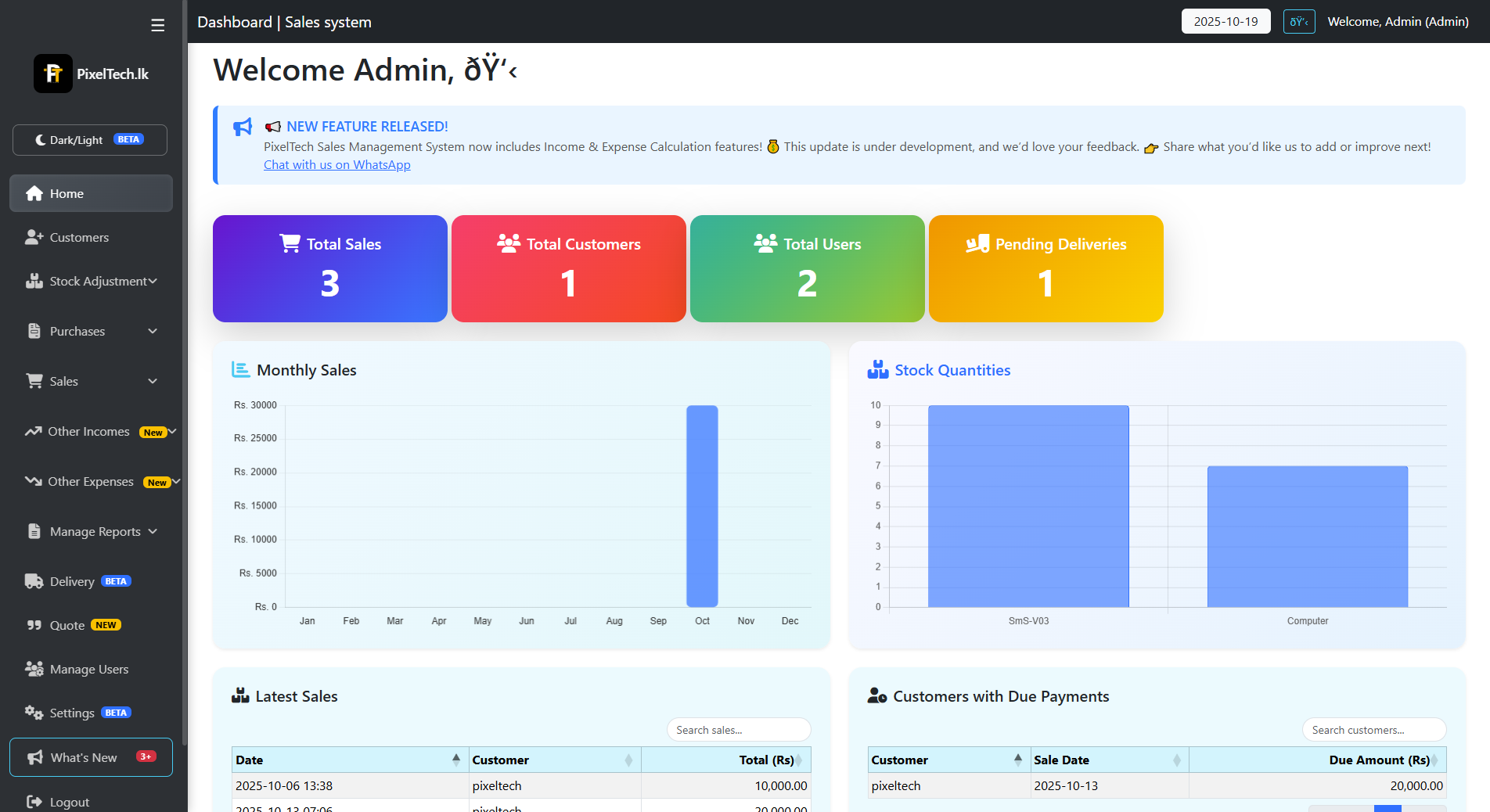The image size is (1490, 812).
Task: Sort due payments by Customer column
Action: [948, 760]
